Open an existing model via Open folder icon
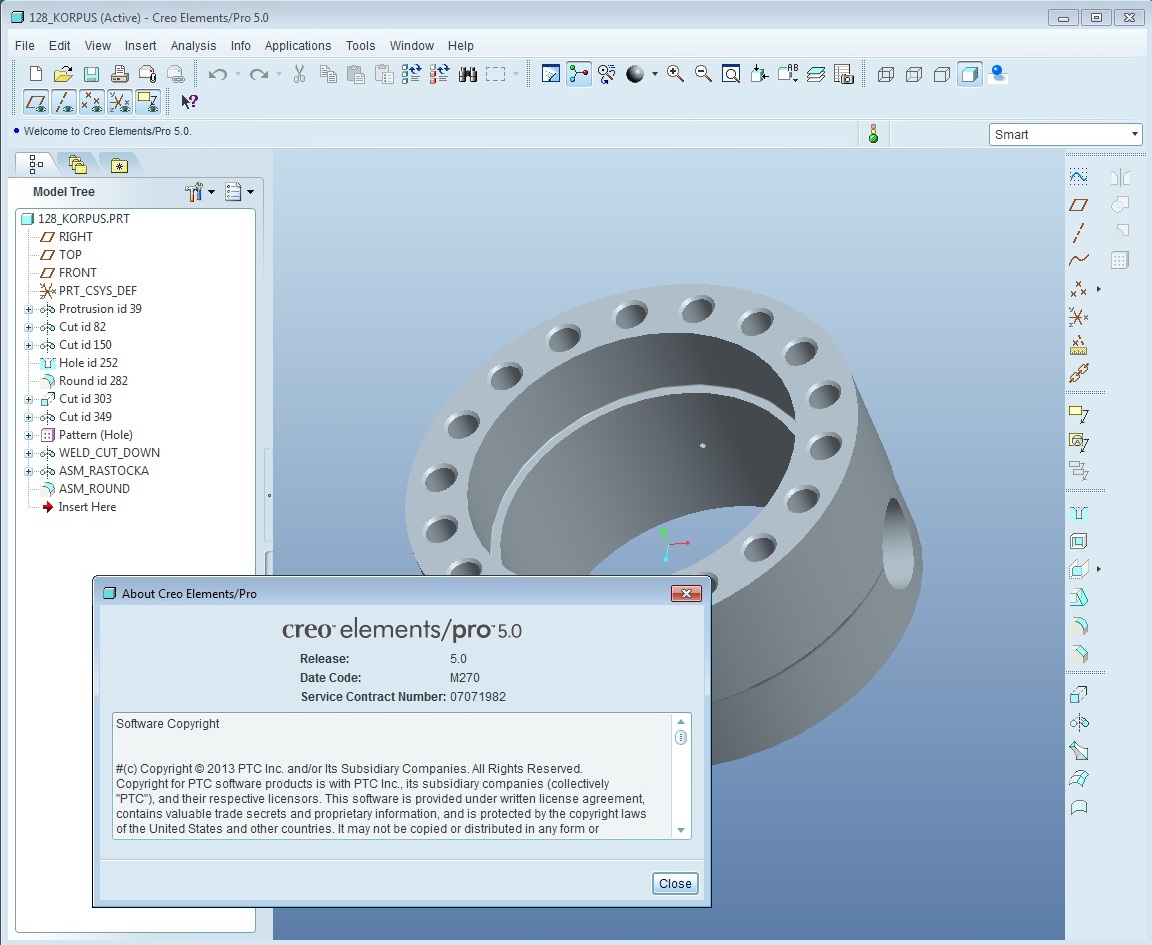Image resolution: width=1152 pixels, height=945 pixels. (63, 74)
